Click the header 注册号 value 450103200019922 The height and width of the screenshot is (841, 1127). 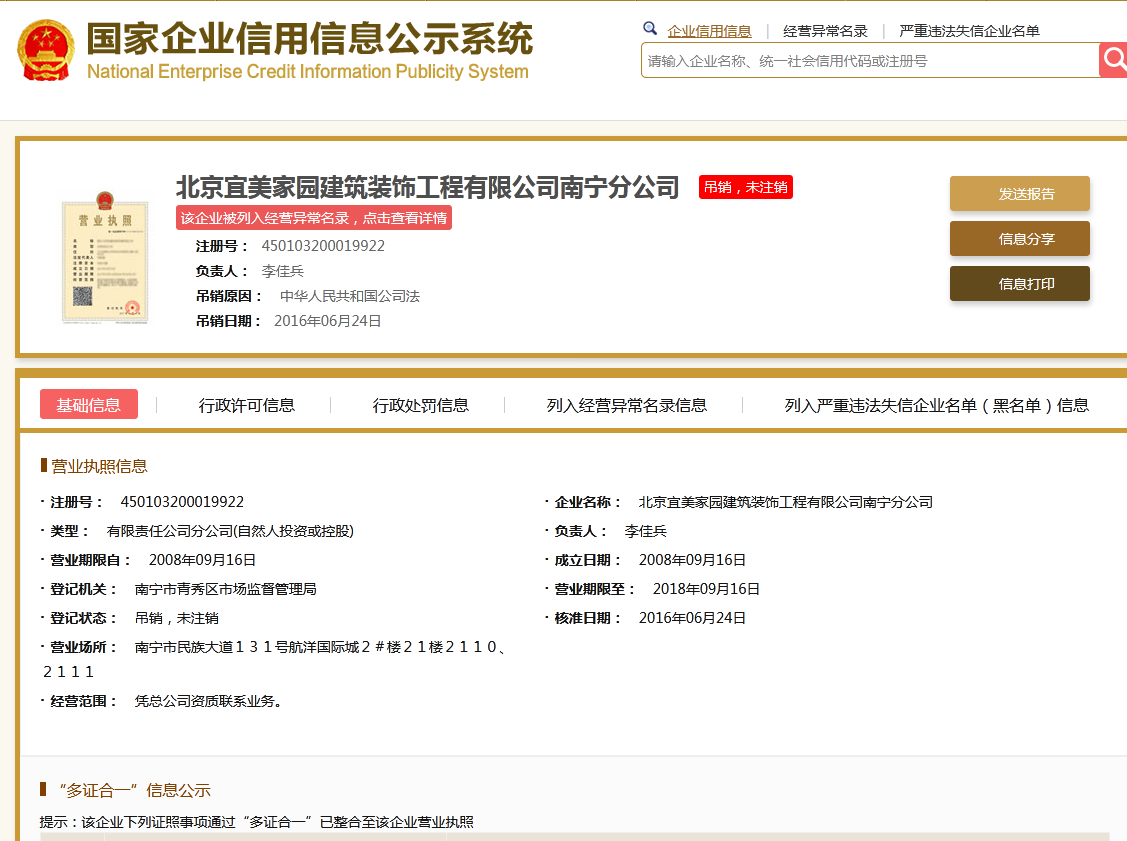pos(323,246)
